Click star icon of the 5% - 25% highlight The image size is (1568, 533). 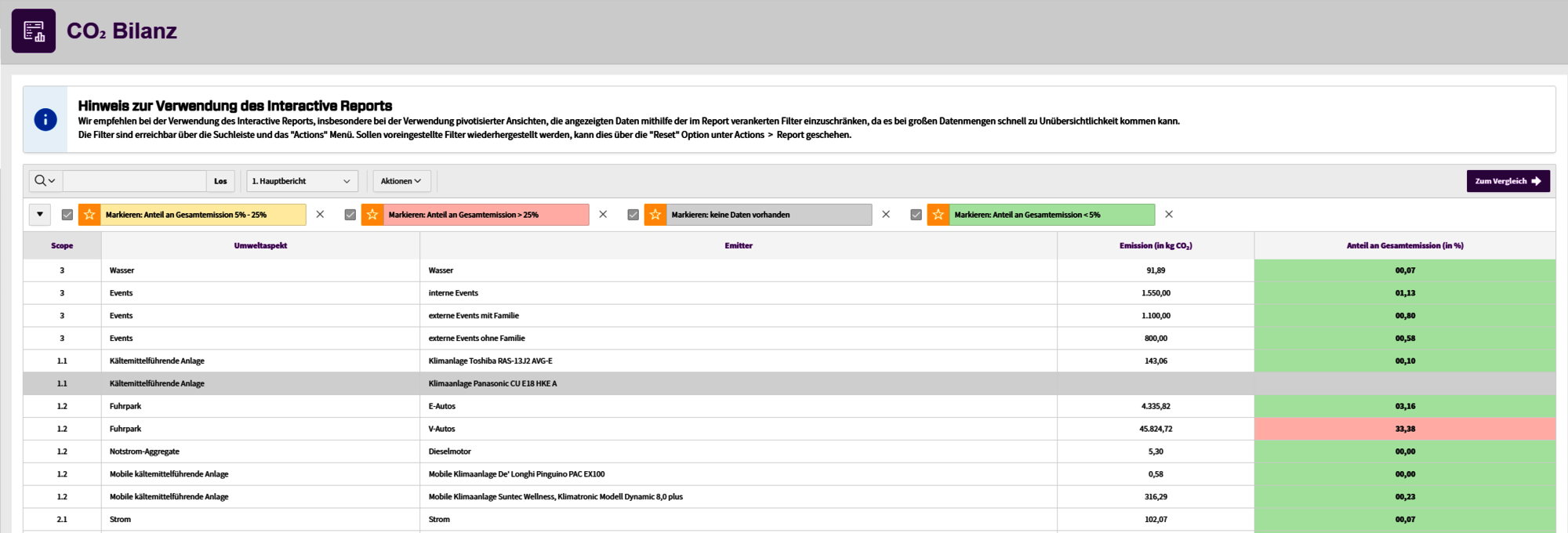click(x=89, y=215)
